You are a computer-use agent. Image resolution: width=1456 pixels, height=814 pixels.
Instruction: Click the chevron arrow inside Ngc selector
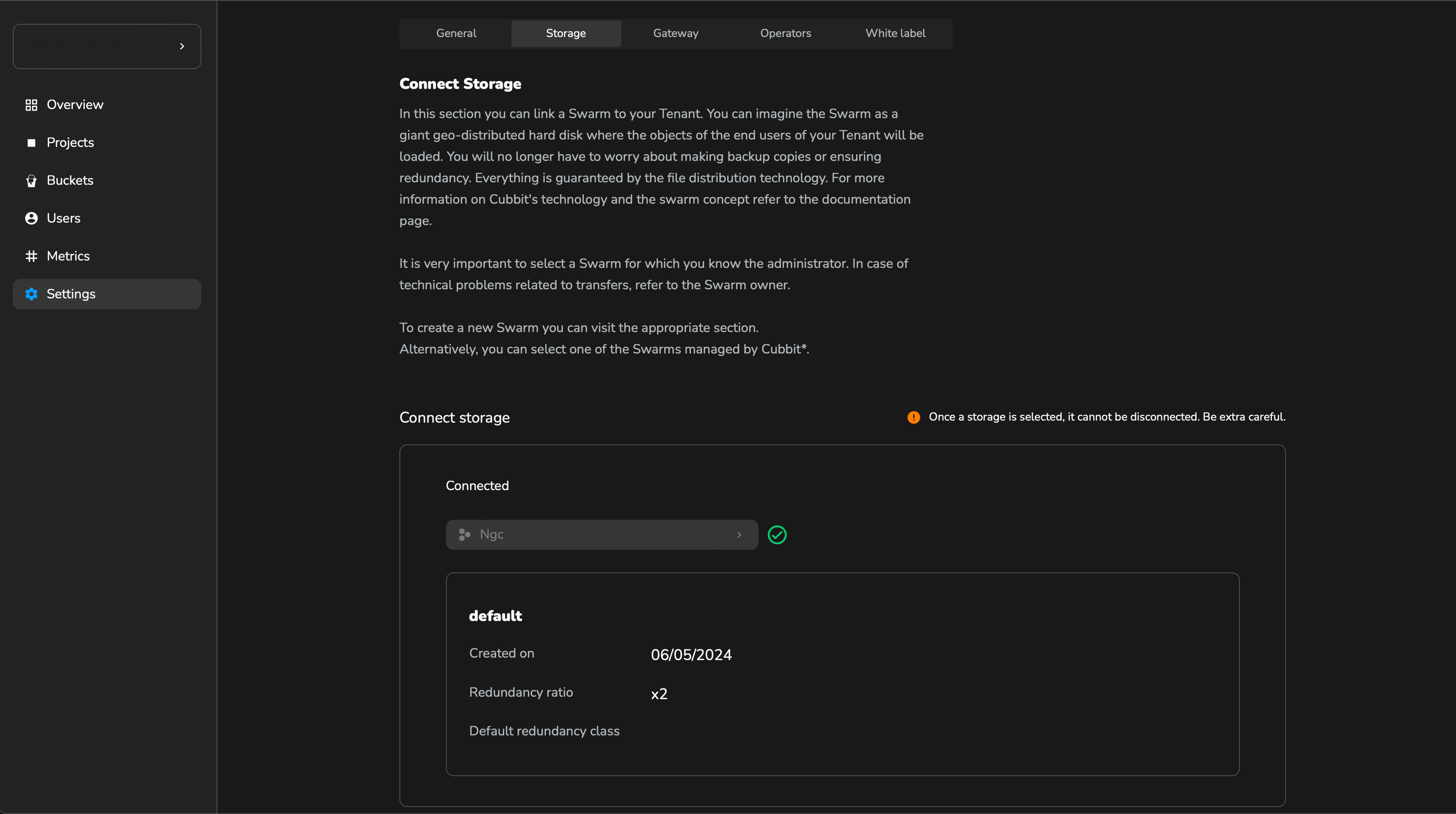pos(737,534)
